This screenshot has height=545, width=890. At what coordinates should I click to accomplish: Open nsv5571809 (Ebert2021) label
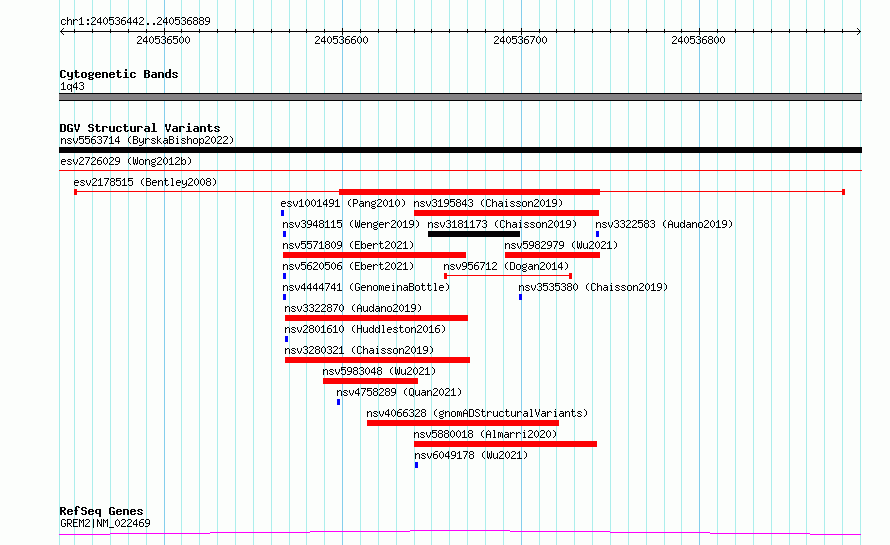(x=349, y=245)
